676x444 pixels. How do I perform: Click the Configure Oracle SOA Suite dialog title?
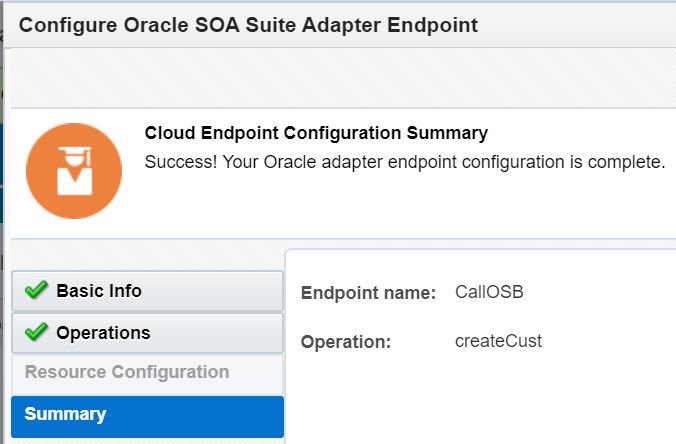(x=248, y=25)
